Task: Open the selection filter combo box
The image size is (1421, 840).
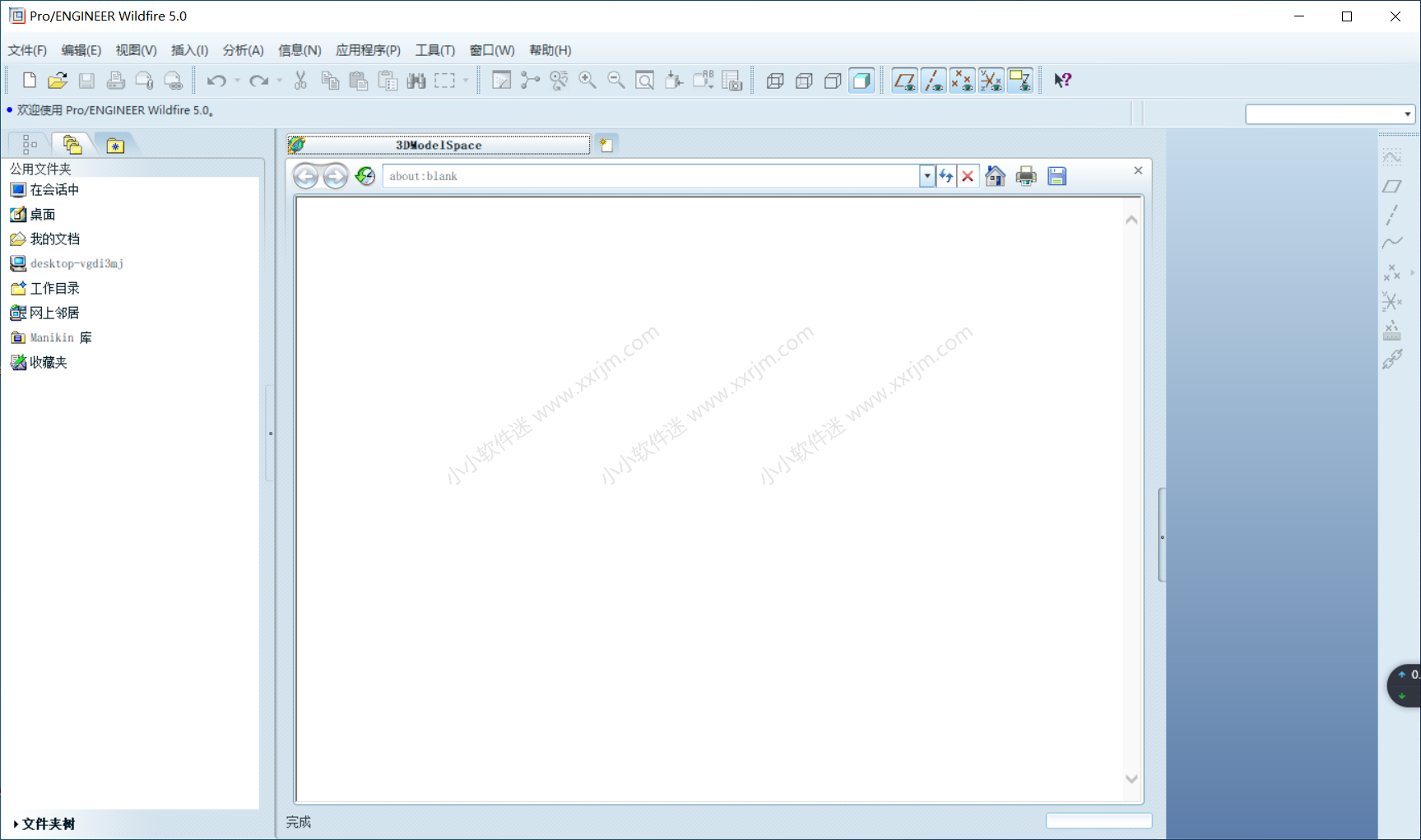Action: tap(1330, 114)
